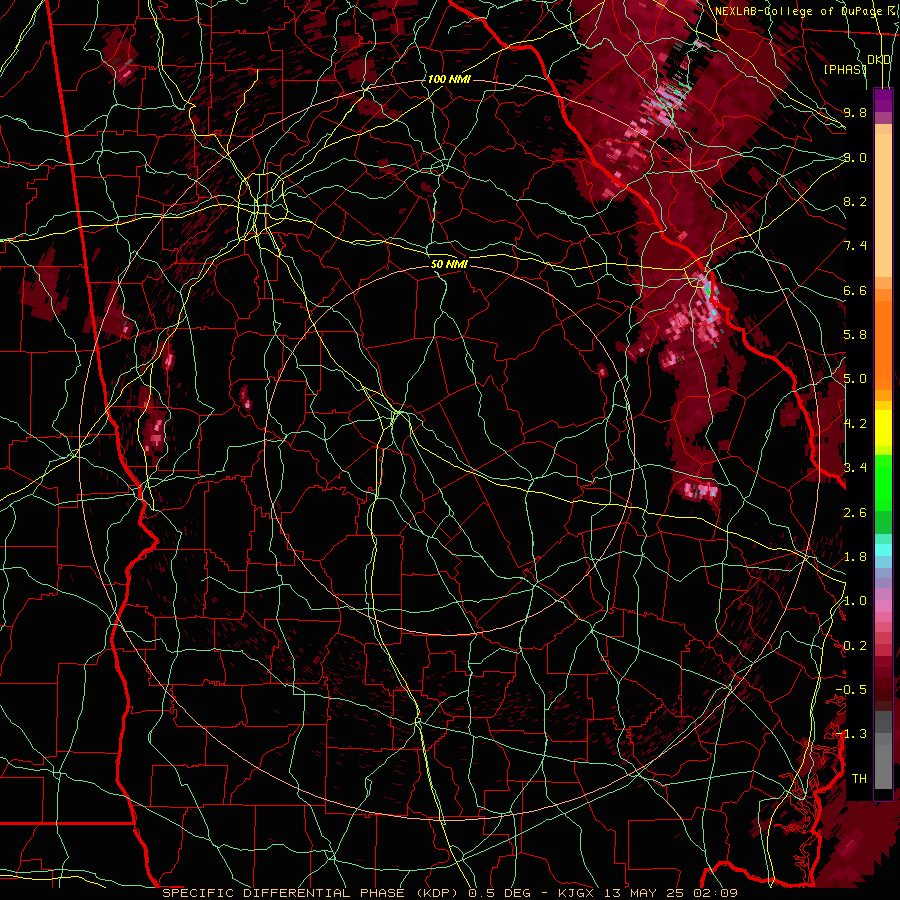Click the -1.3 color scale value
Image resolution: width=900 pixels, height=900 pixels.
(x=851, y=734)
